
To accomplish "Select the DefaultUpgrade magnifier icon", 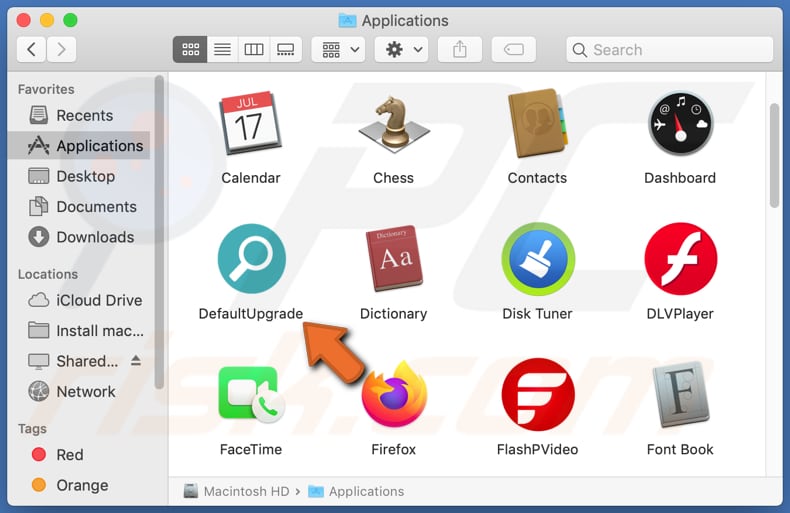I will 251,259.
